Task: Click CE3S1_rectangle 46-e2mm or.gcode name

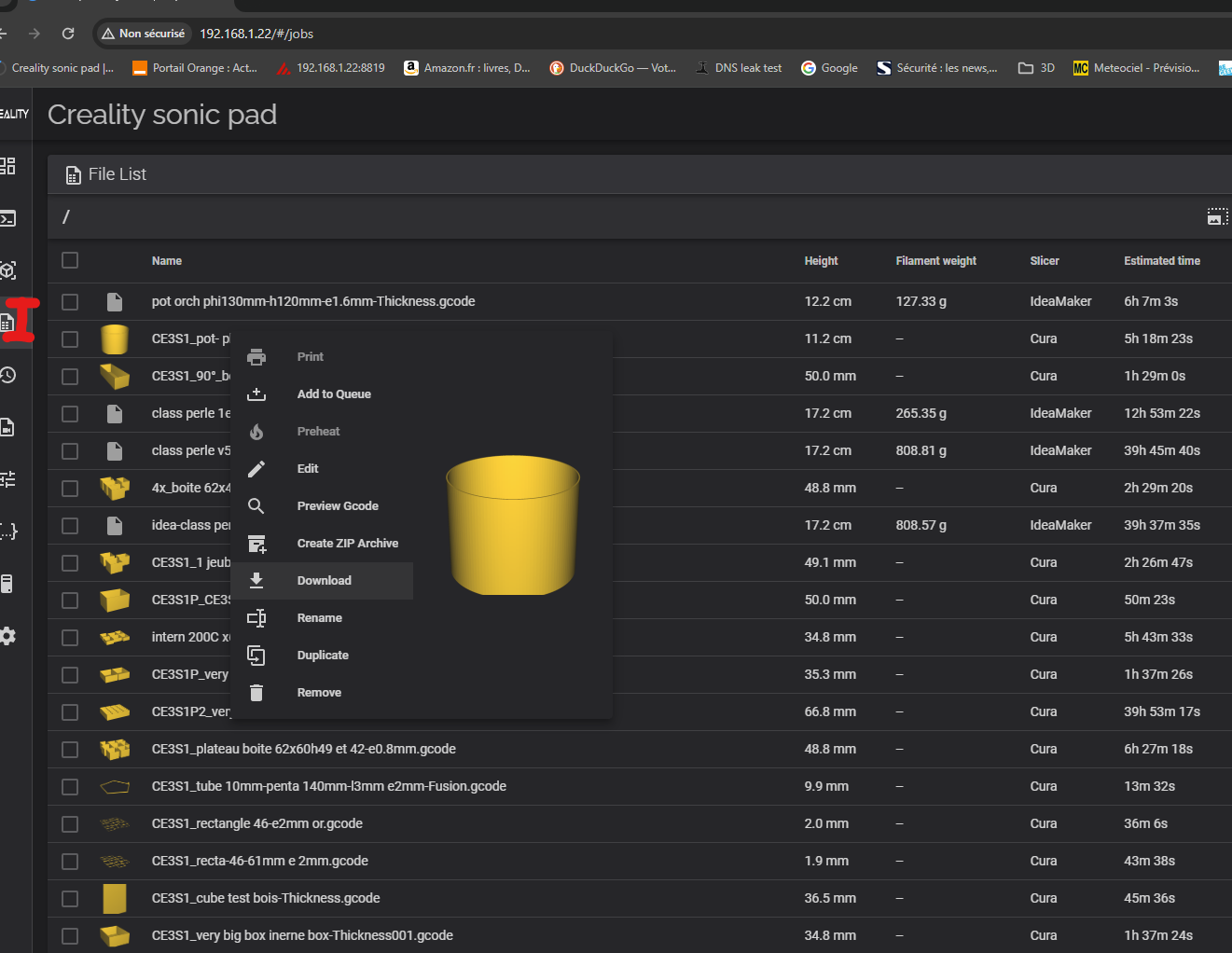Action: click(257, 823)
